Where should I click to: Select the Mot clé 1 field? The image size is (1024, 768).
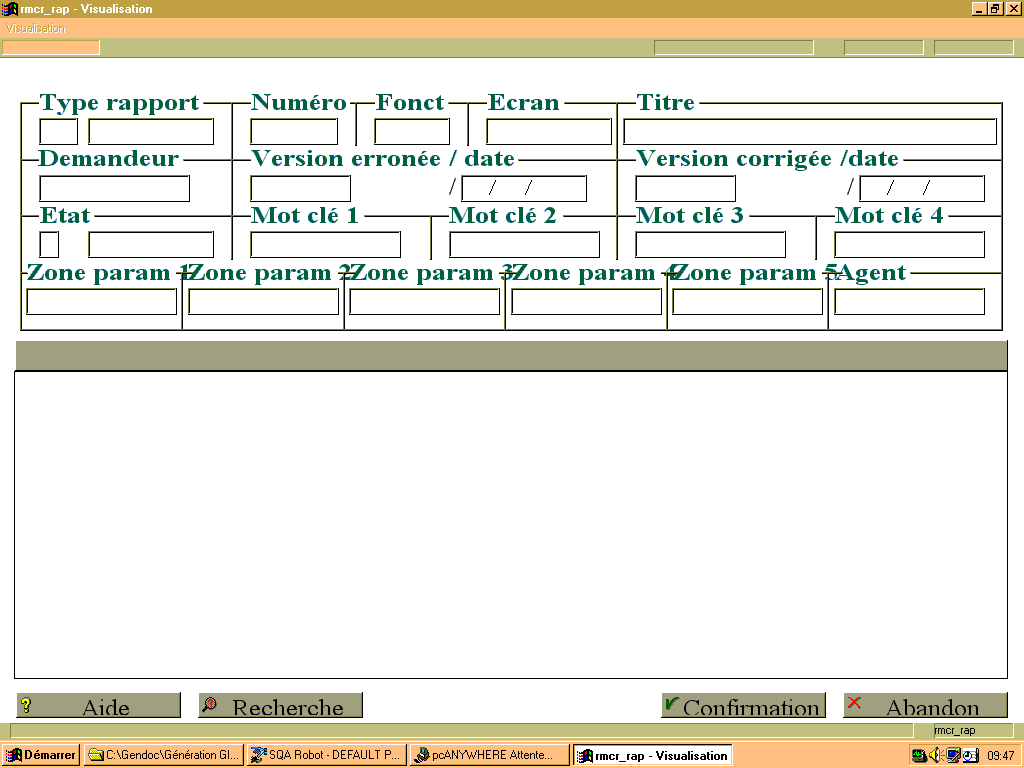click(x=325, y=245)
